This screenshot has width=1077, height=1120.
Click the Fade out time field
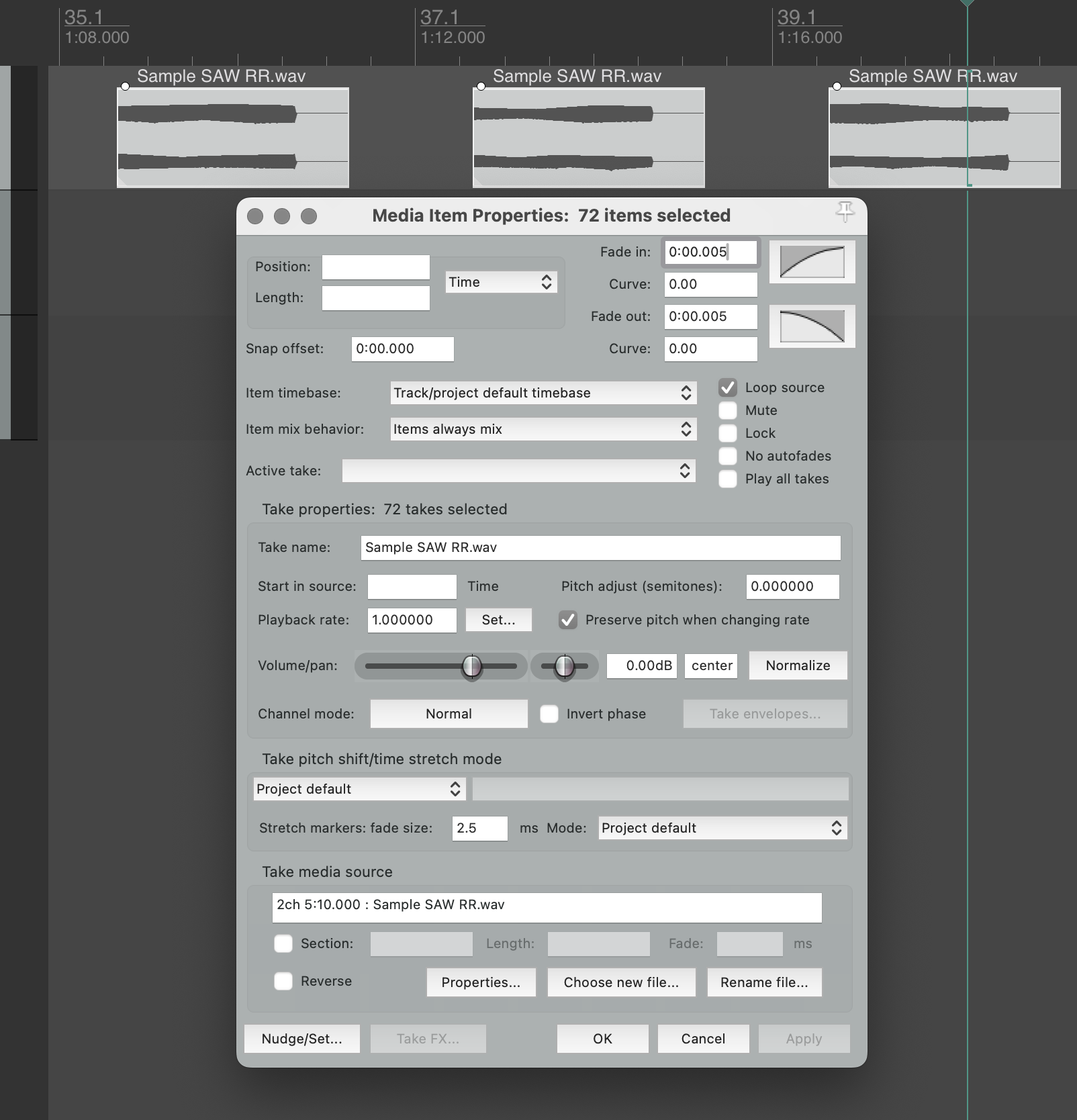710,316
